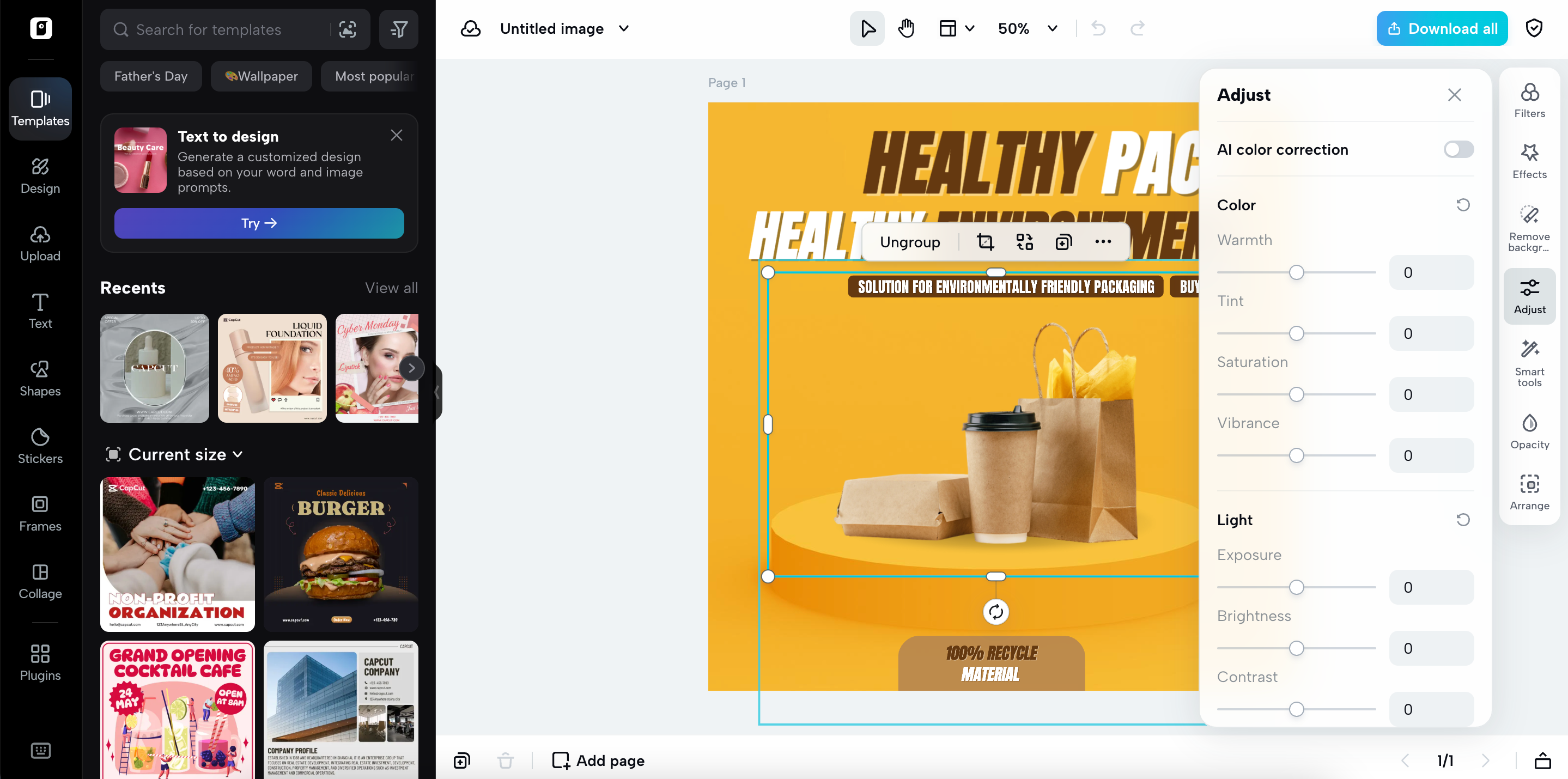This screenshot has width=1568, height=779.
Task: Open the Effects tool
Action: coord(1529,161)
